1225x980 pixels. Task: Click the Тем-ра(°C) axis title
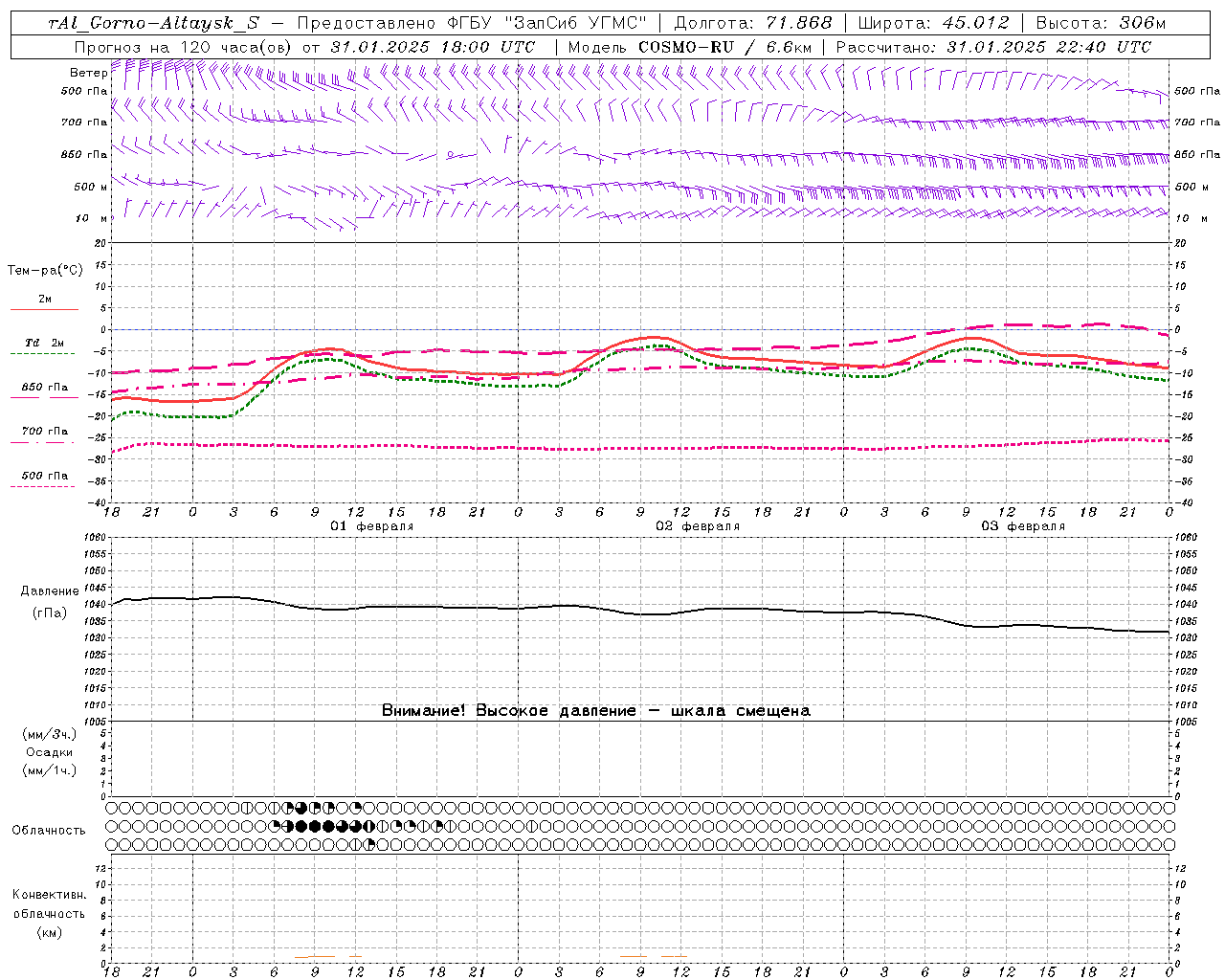pyautogui.click(x=45, y=271)
